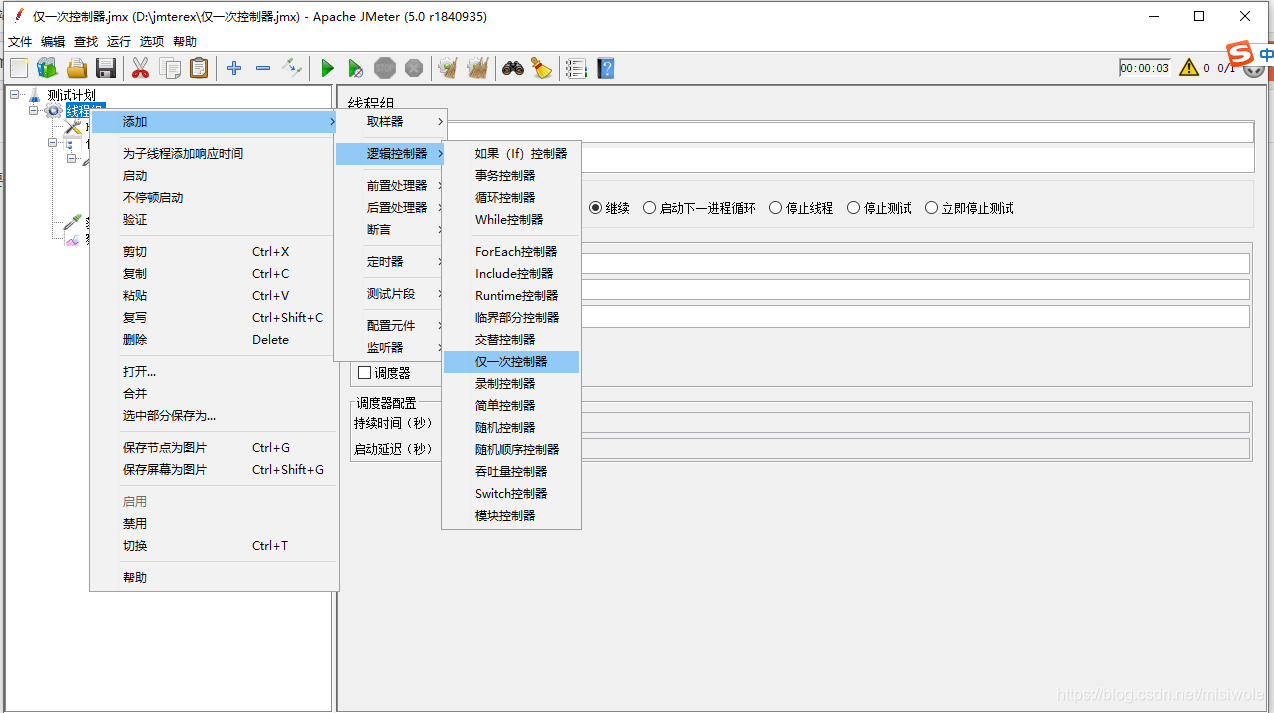This screenshot has height=713, width=1274.
Task: Click the 测试计划 flask icon in tree
Action: [35, 95]
